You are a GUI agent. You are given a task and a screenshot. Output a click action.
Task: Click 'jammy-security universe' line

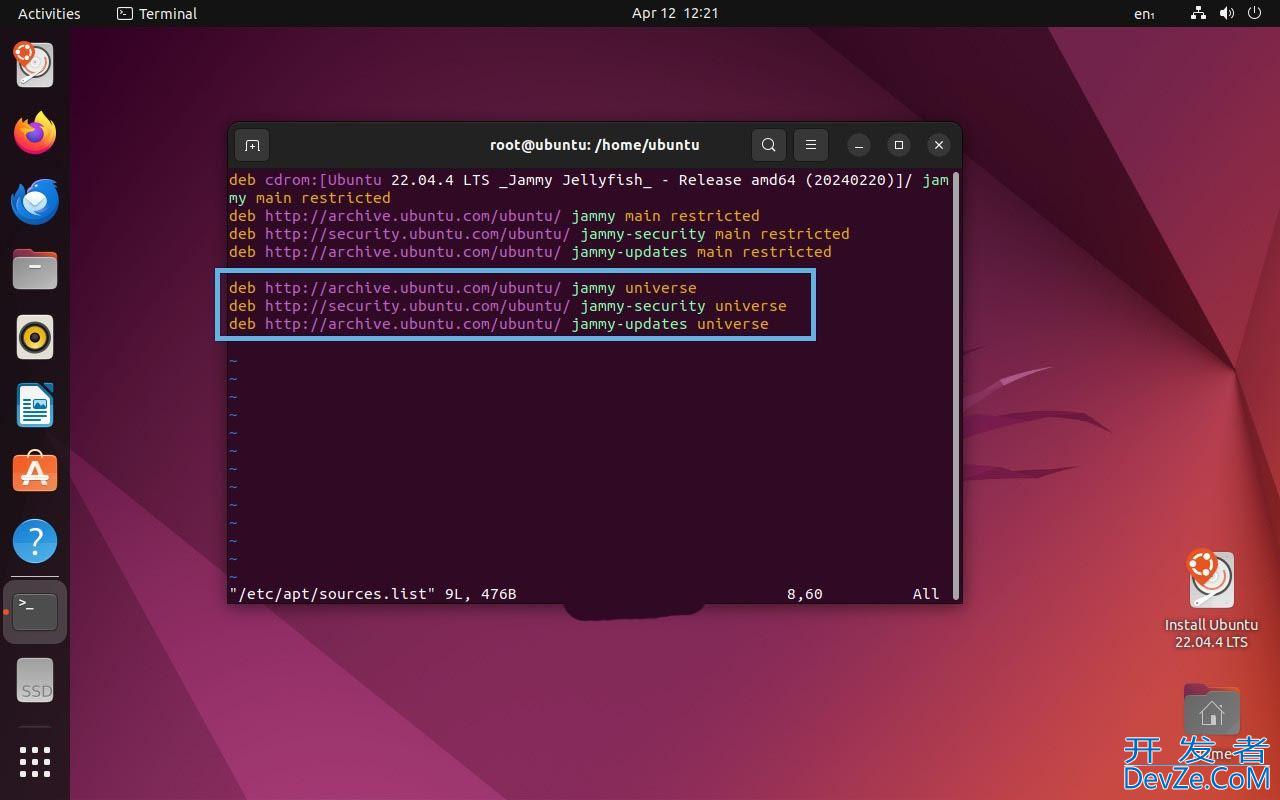pos(508,306)
